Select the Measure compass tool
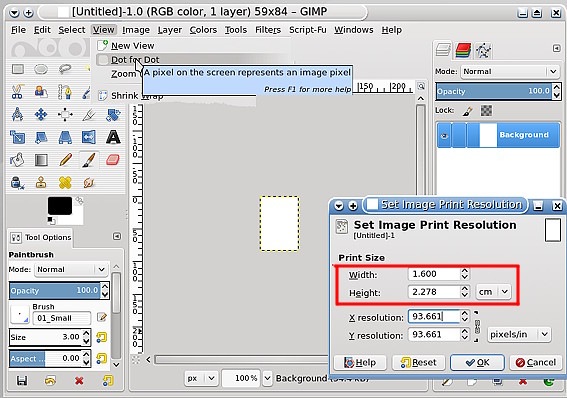This screenshot has width=567, height=398. pyautogui.click(x=17, y=115)
